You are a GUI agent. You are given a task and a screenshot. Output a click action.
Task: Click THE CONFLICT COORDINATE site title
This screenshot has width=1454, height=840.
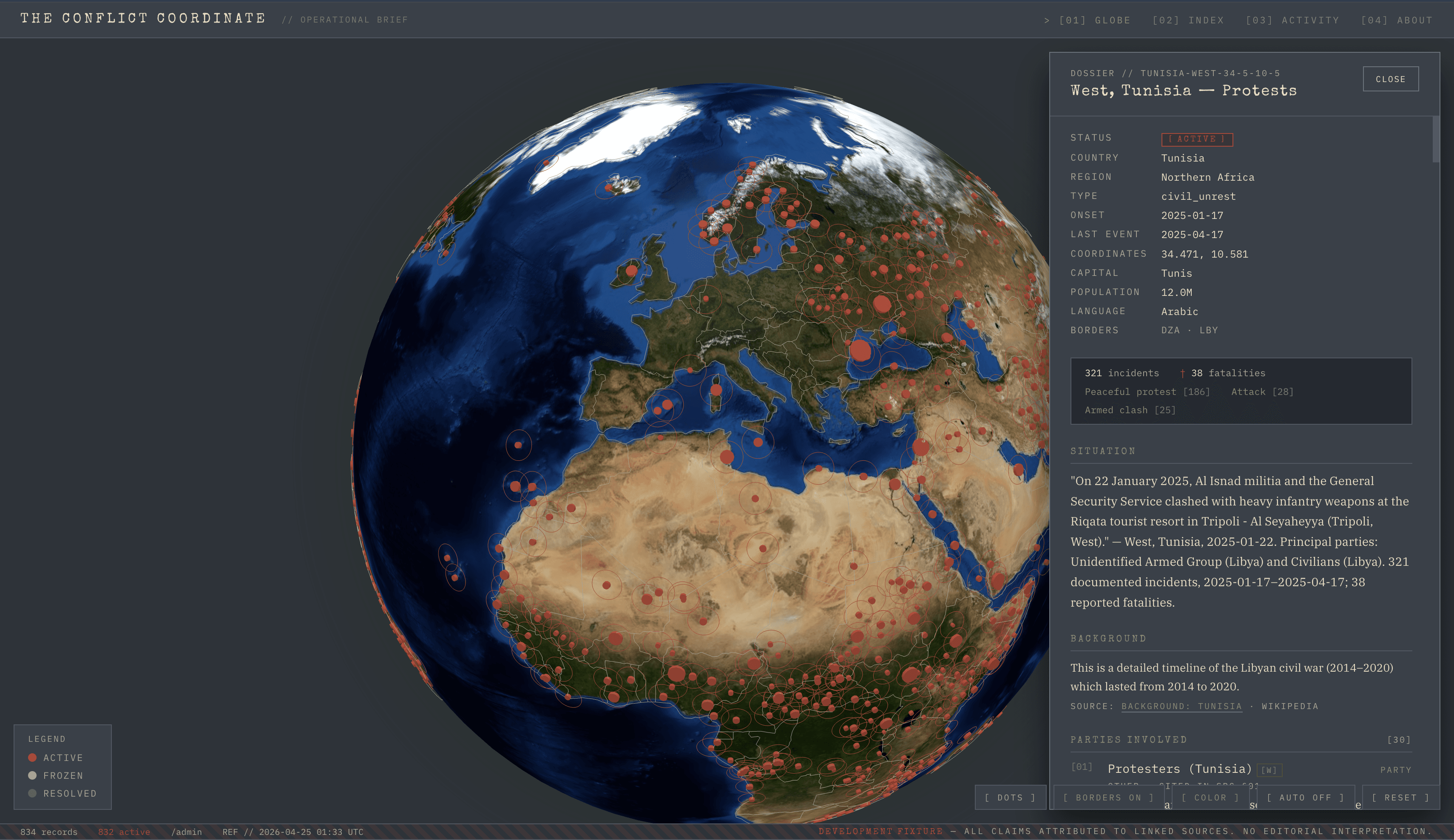(143, 18)
